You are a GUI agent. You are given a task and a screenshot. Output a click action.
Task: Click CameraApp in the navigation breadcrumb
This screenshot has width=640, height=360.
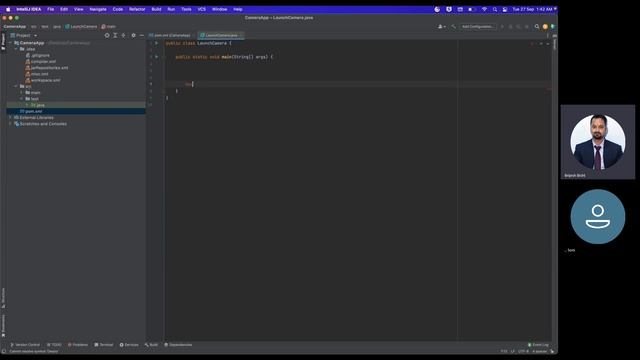pyautogui.click(x=15, y=27)
